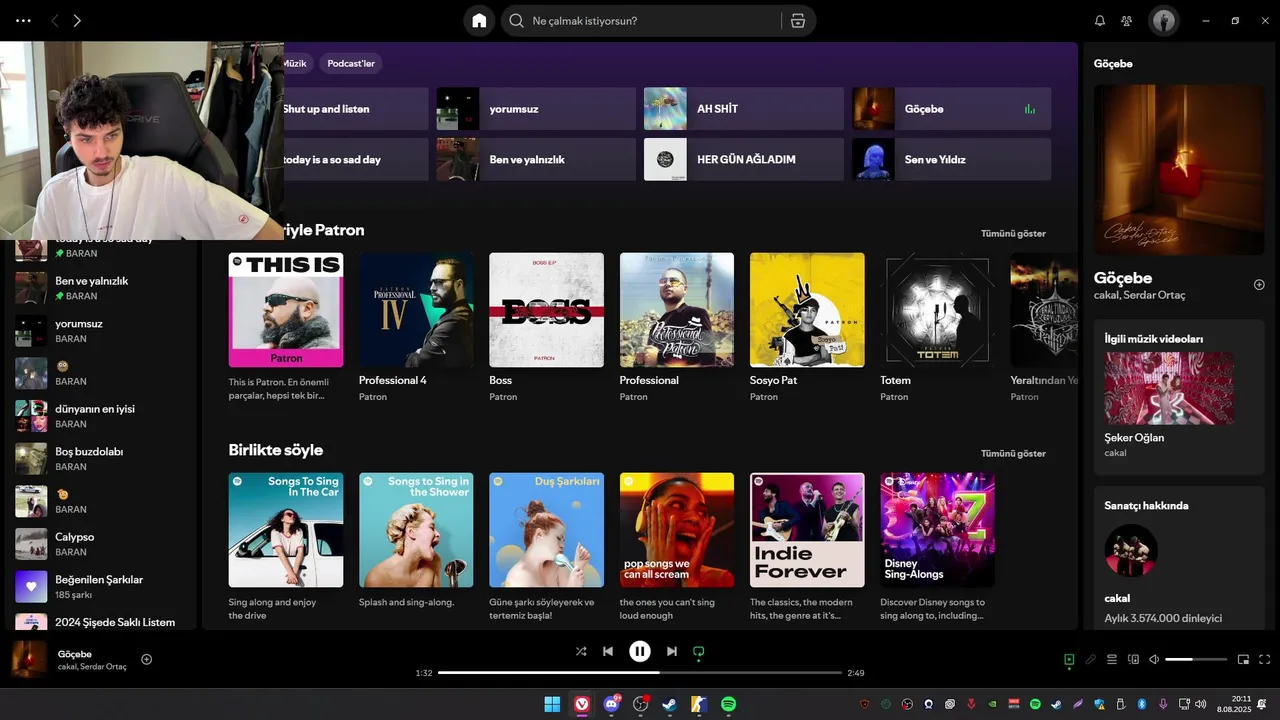
Task: Show lyrics with the microphone icon
Action: (1091, 659)
